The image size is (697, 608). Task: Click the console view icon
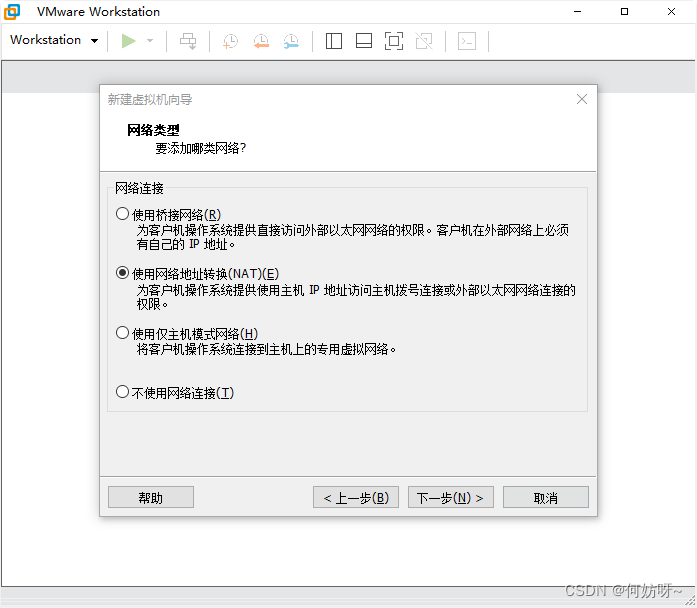[x=467, y=41]
